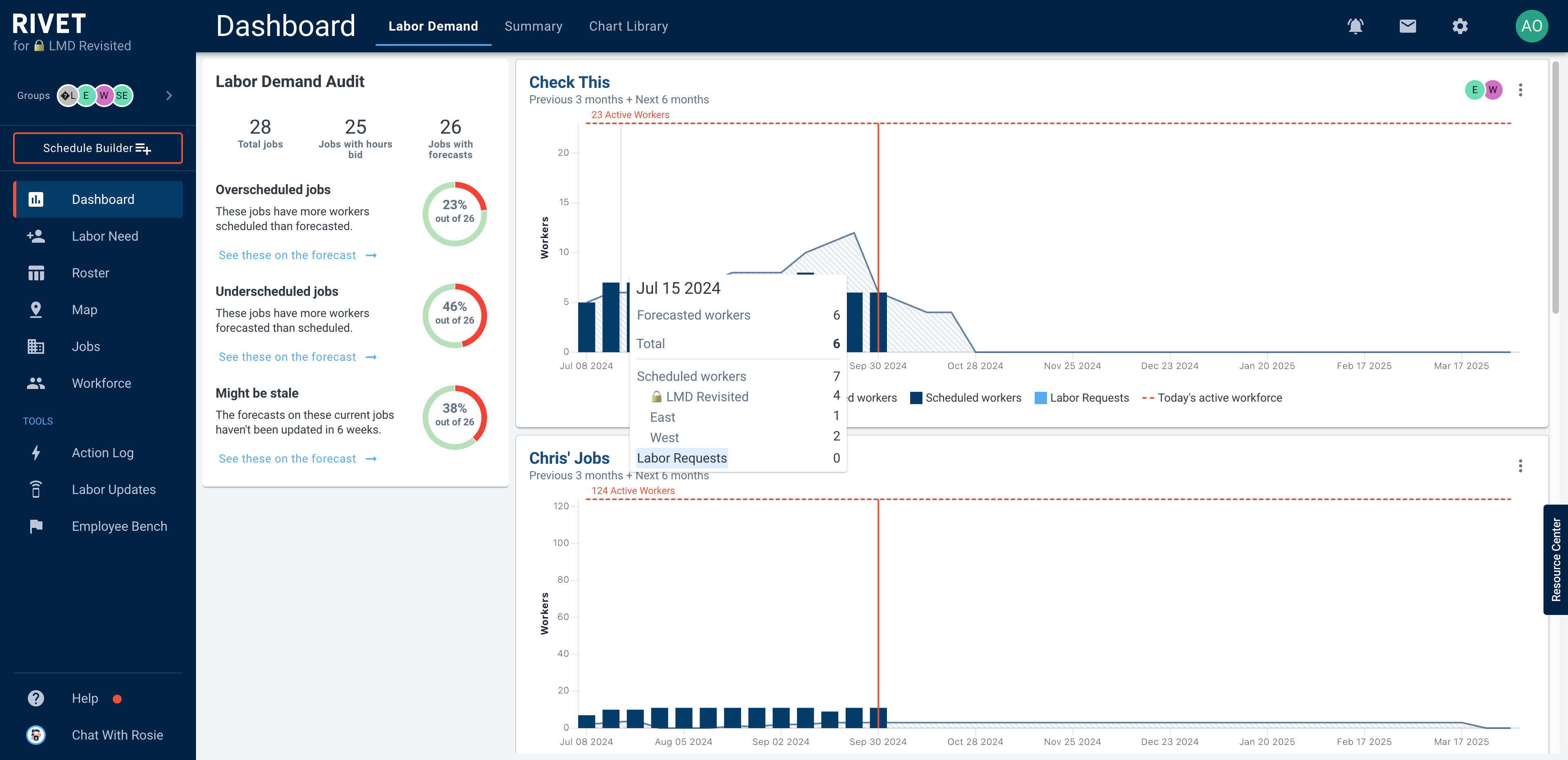Open the Map page
The height and width of the screenshot is (760, 1568).
[x=98, y=309]
